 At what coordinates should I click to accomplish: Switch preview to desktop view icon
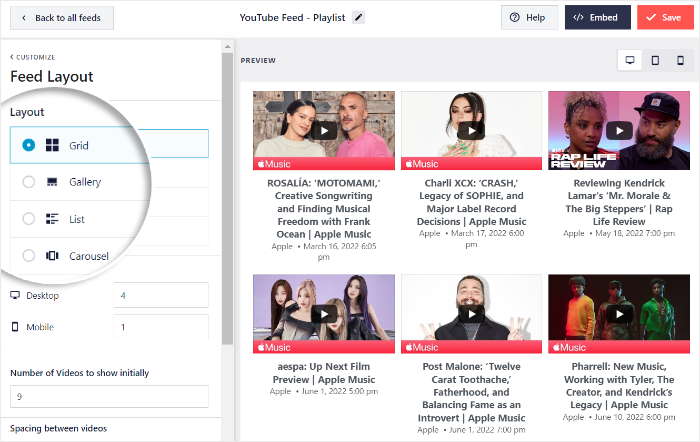[x=630, y=60]
